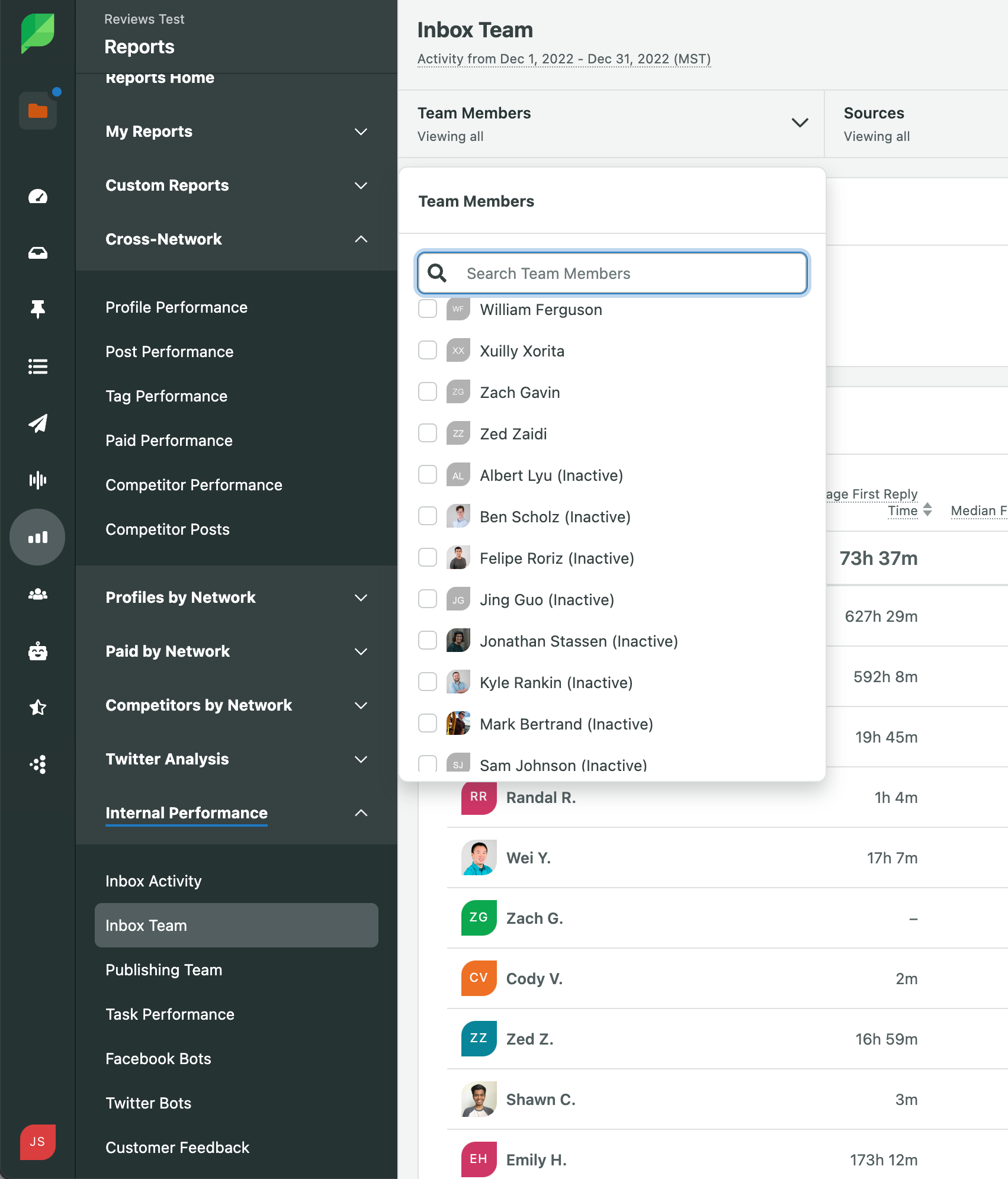Open Publishing Team report
The width and height of the screenshot is (1008, 1179).
[163, 970]
